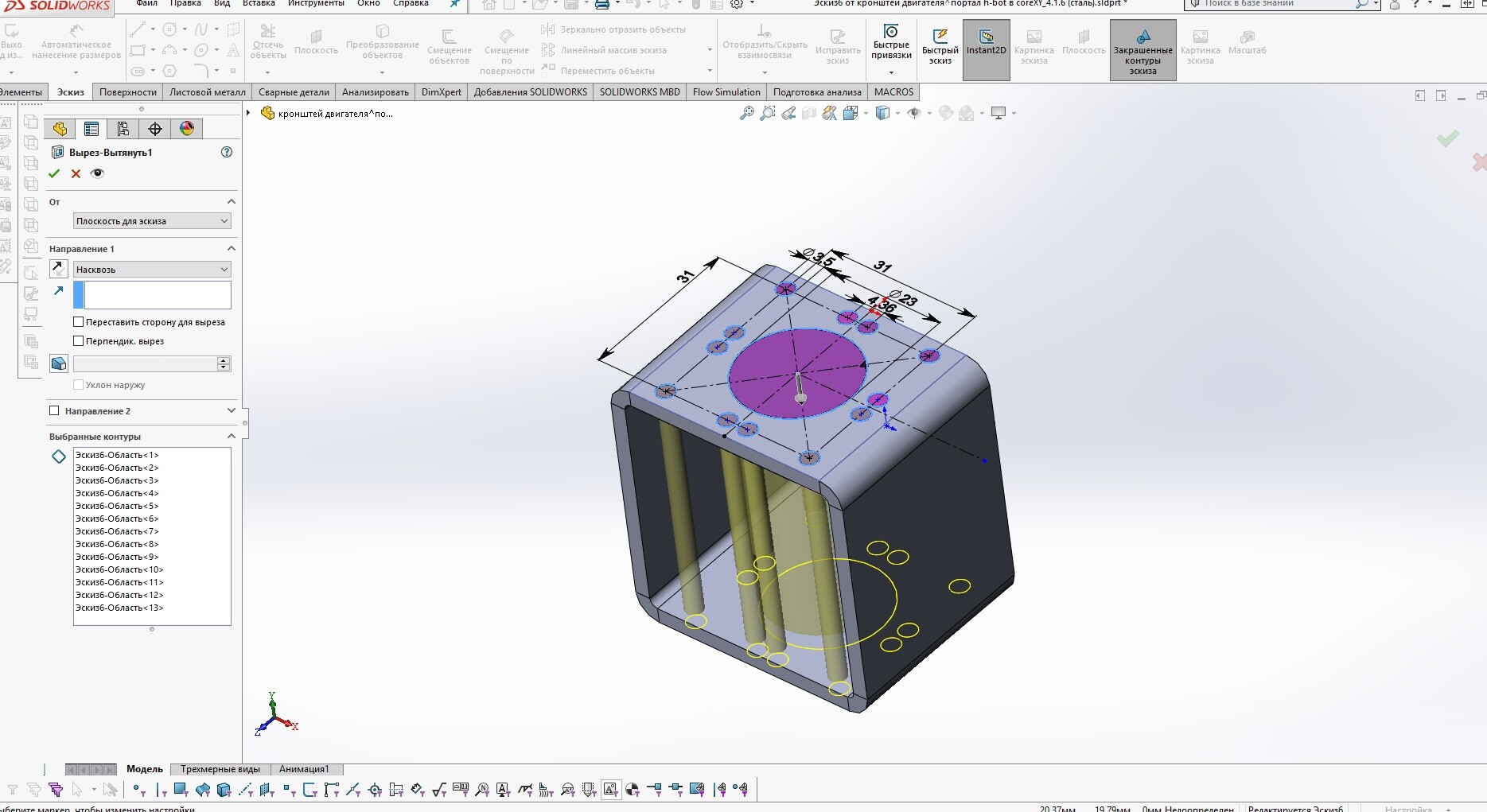Viewport: 1487px width, 812px height.
Task: Open the DisplayManager color ball tab
Action: pyautogui.click(x=187, y=129)
